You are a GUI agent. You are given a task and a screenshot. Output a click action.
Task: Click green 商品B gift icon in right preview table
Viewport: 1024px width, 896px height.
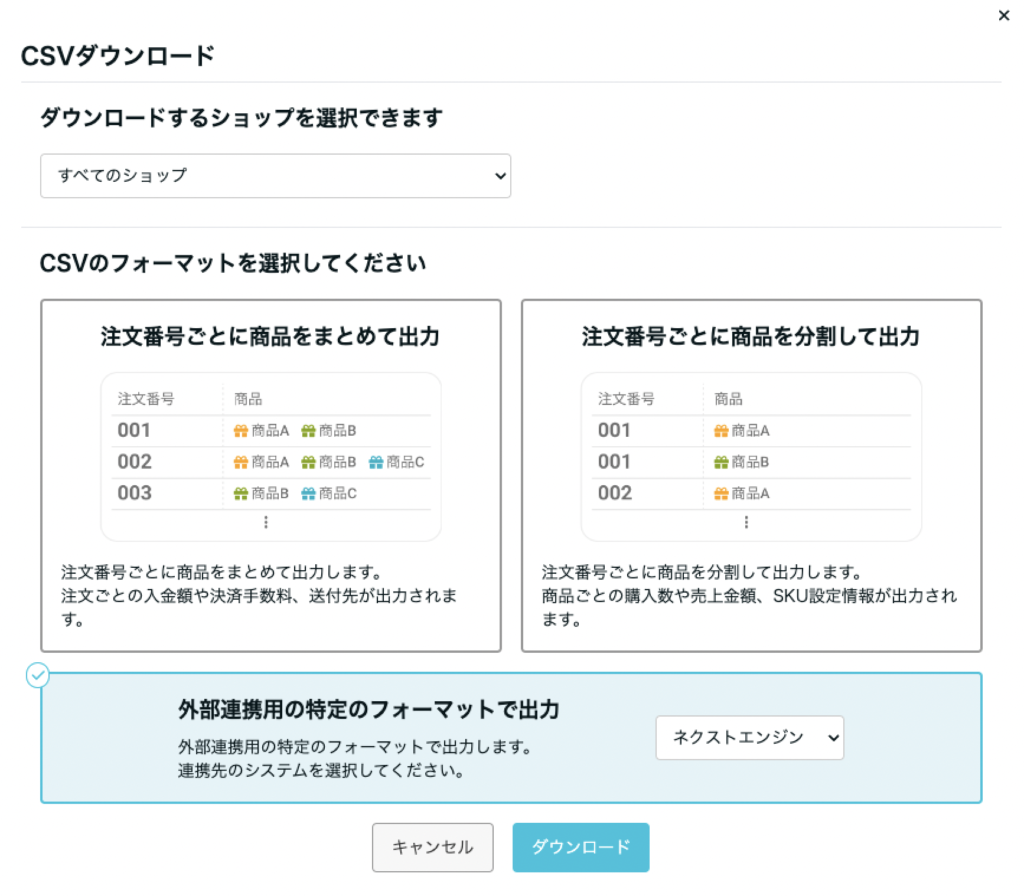721,462
